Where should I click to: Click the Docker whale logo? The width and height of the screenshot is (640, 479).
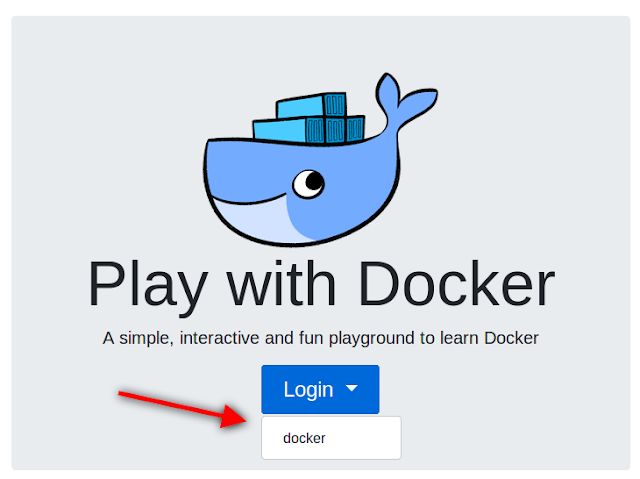[320, 160]
